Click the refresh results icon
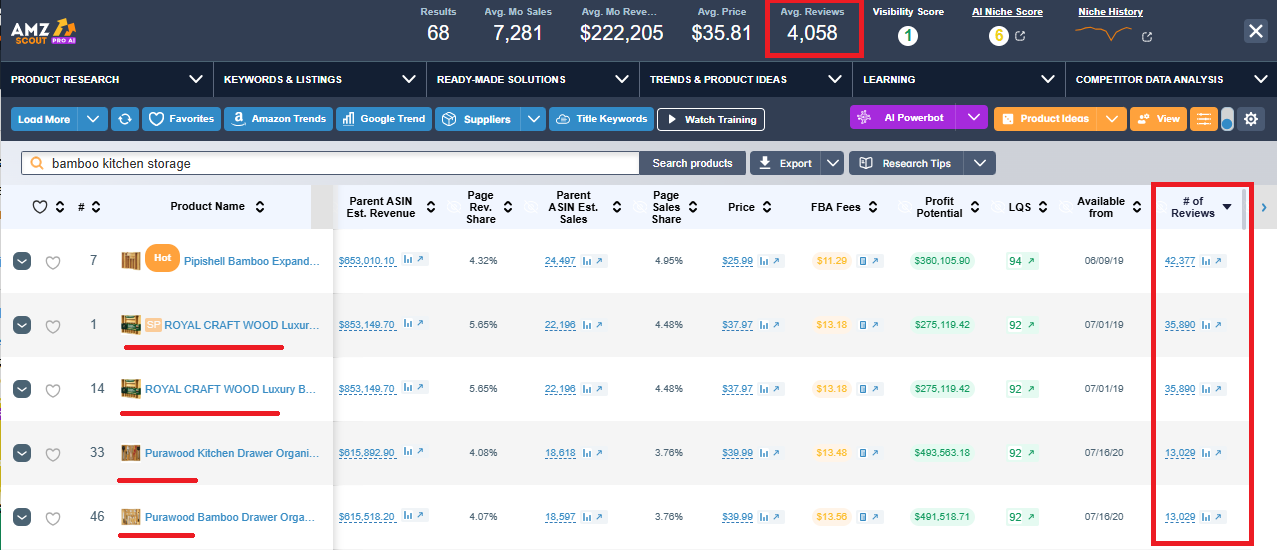 tap(125, 119)
